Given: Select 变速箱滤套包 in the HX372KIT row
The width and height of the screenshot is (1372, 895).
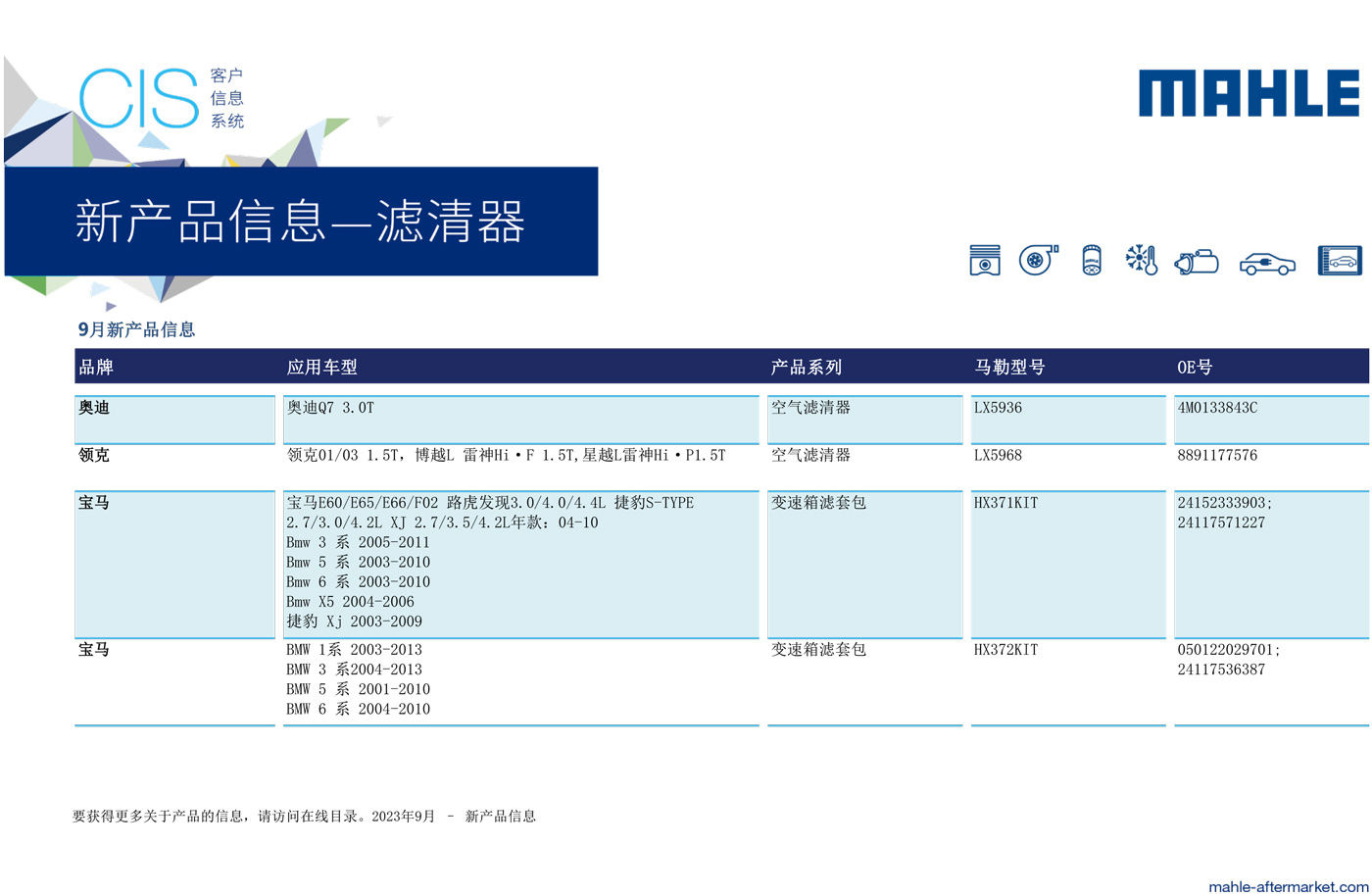Looking at the screenshot, I should click(818, 650).
